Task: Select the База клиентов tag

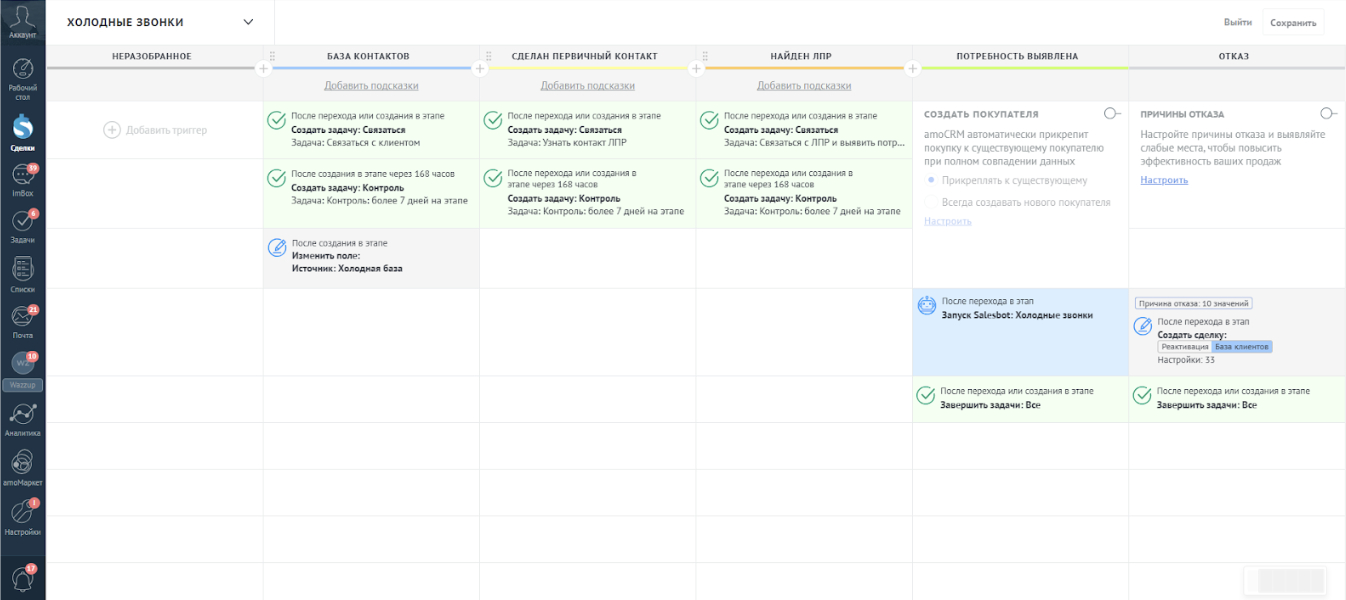Action: [x=1242, y=347]
